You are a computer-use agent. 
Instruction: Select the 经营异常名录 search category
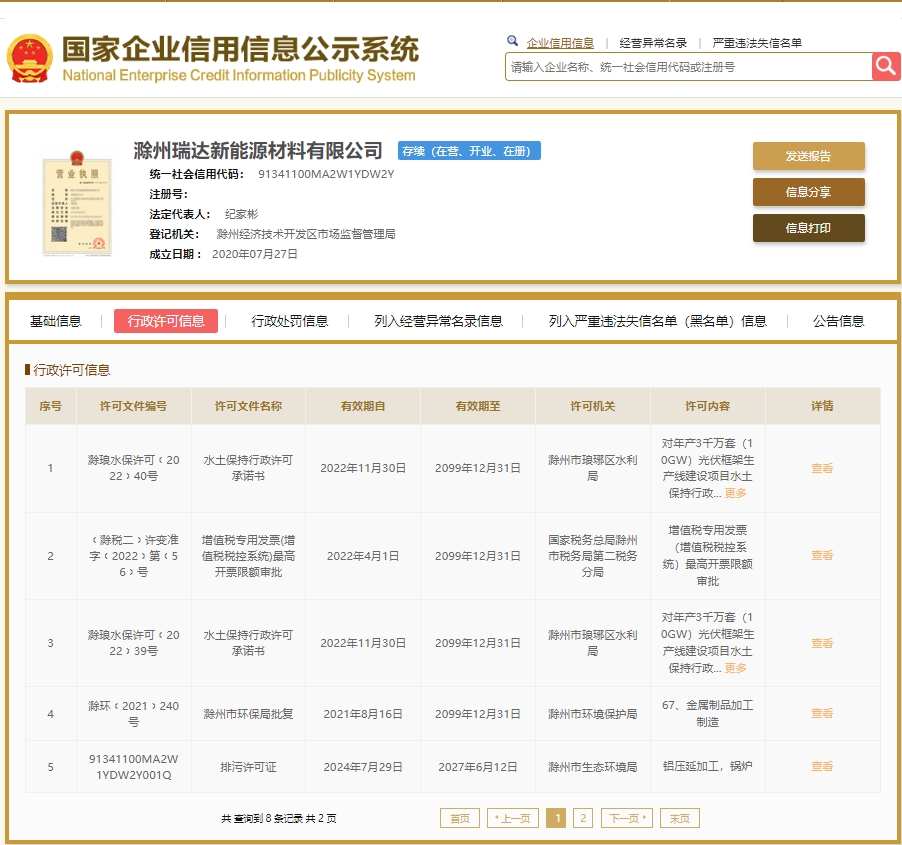[x=653, y=43]
